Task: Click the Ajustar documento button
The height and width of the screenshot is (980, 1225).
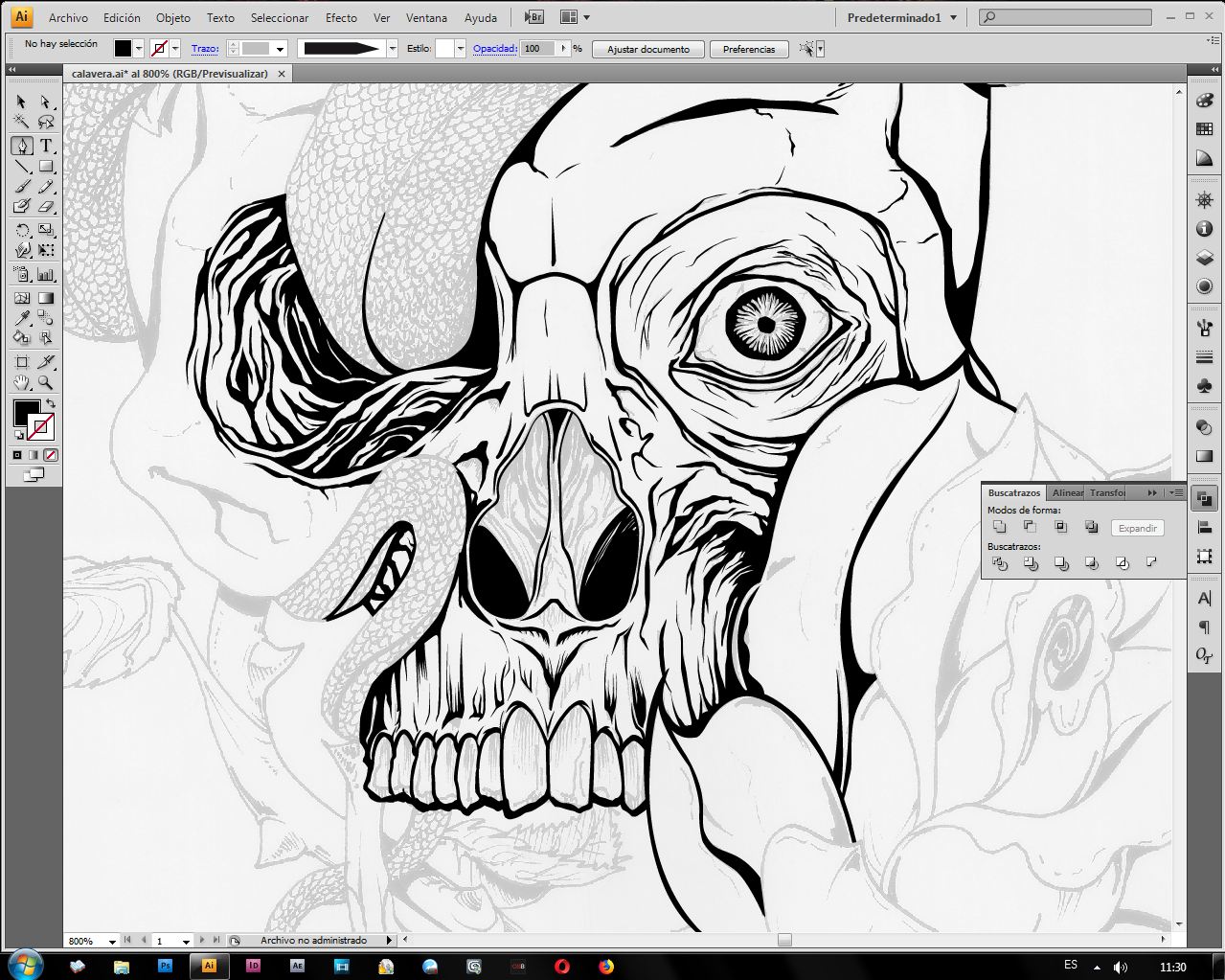Action: (x=647, y=49)
